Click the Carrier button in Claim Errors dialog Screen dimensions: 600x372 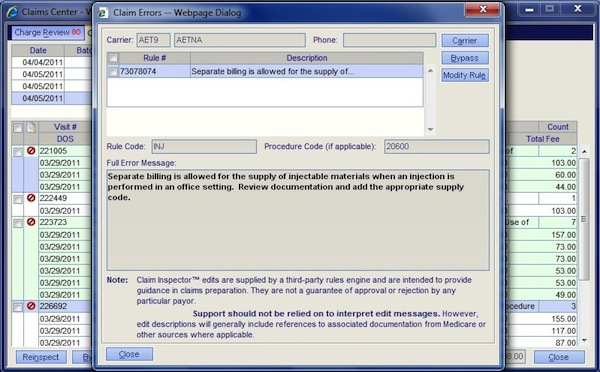click(x=465, y=41)
